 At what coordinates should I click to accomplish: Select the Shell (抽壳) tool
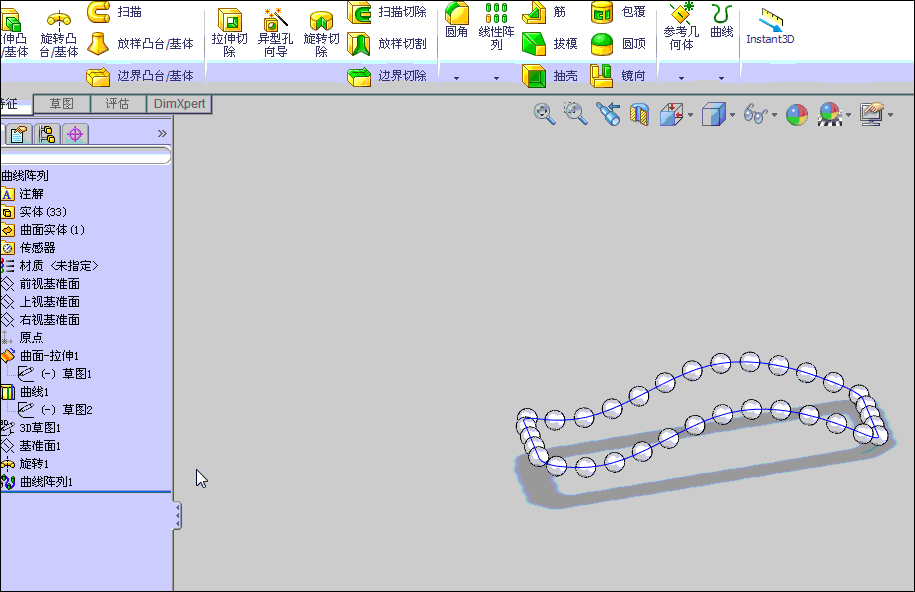click(x=550, y=76)
